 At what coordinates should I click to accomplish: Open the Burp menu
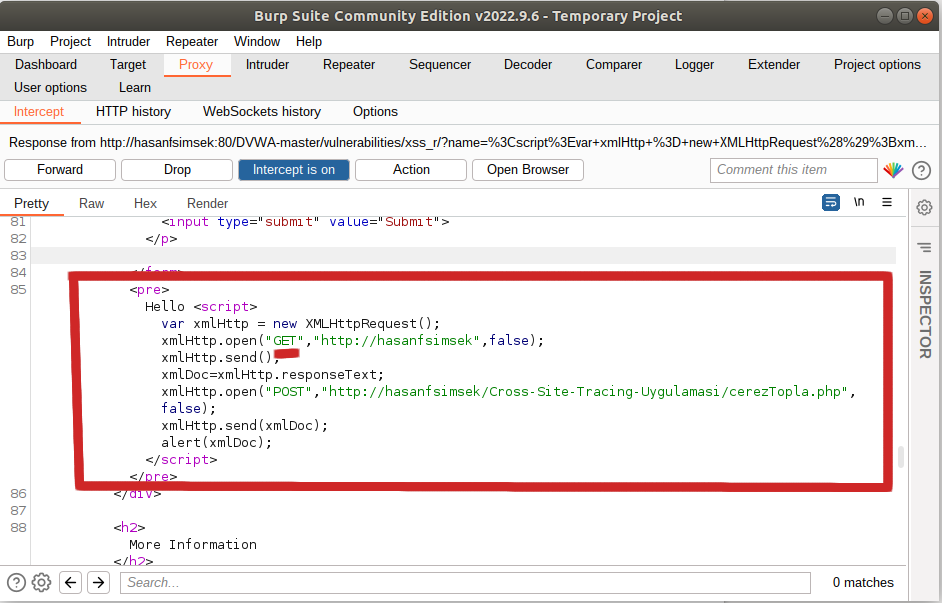20,41
